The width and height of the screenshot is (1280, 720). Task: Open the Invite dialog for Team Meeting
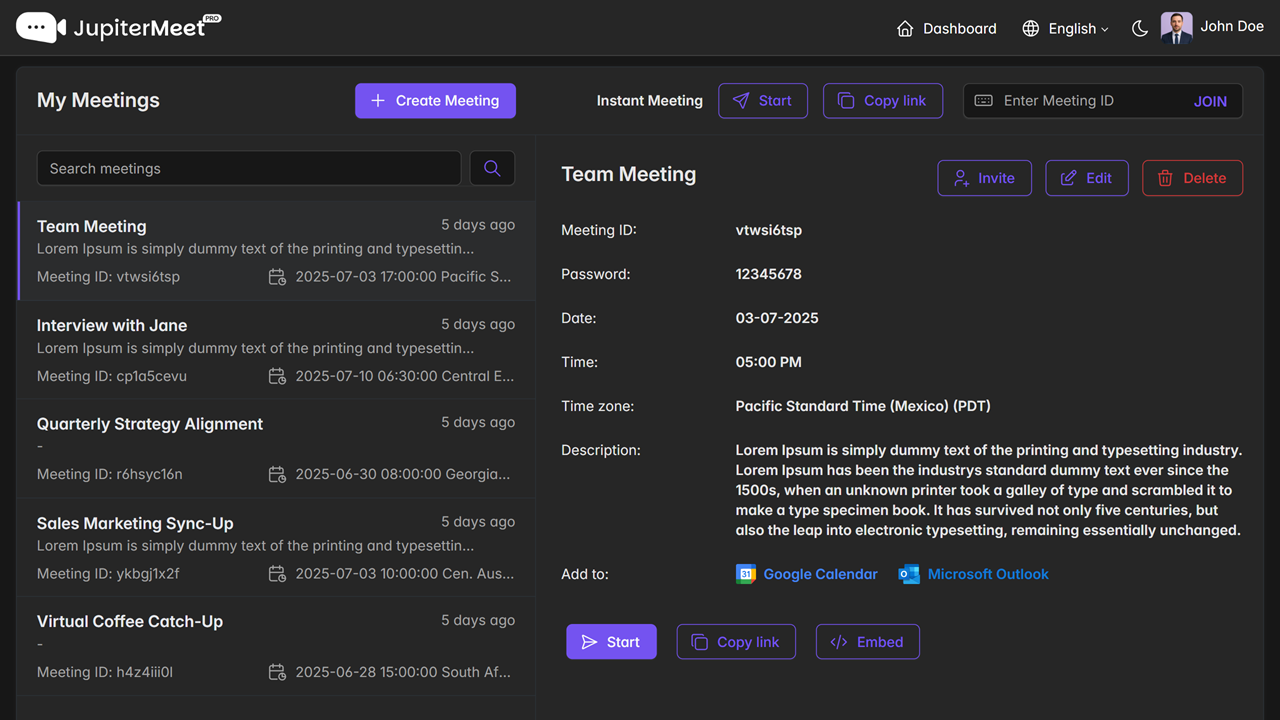click(x=984, y=178)
